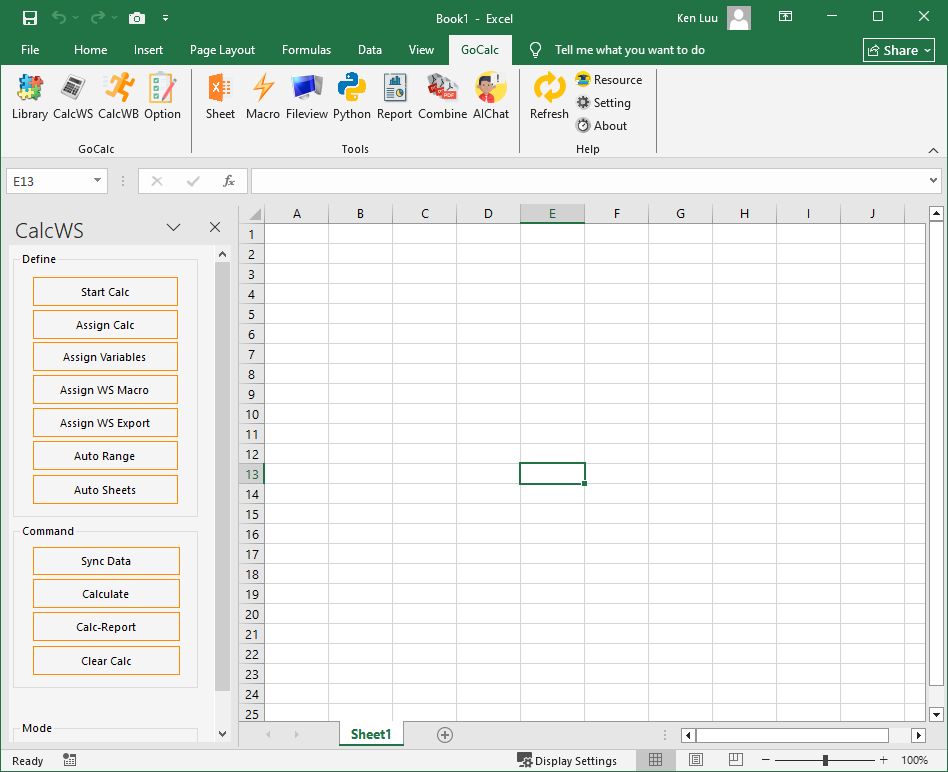Open the Resource help item
The image size is (948, 772).
609,80
